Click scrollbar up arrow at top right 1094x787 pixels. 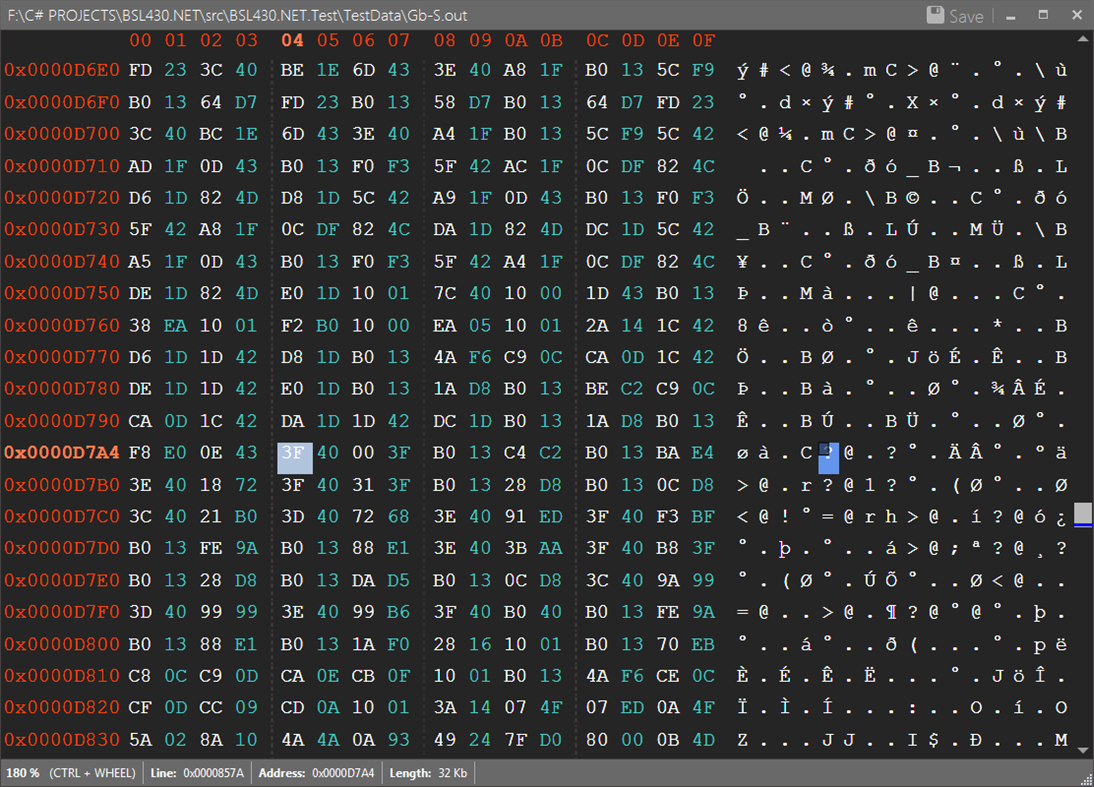pos(1083,39)
